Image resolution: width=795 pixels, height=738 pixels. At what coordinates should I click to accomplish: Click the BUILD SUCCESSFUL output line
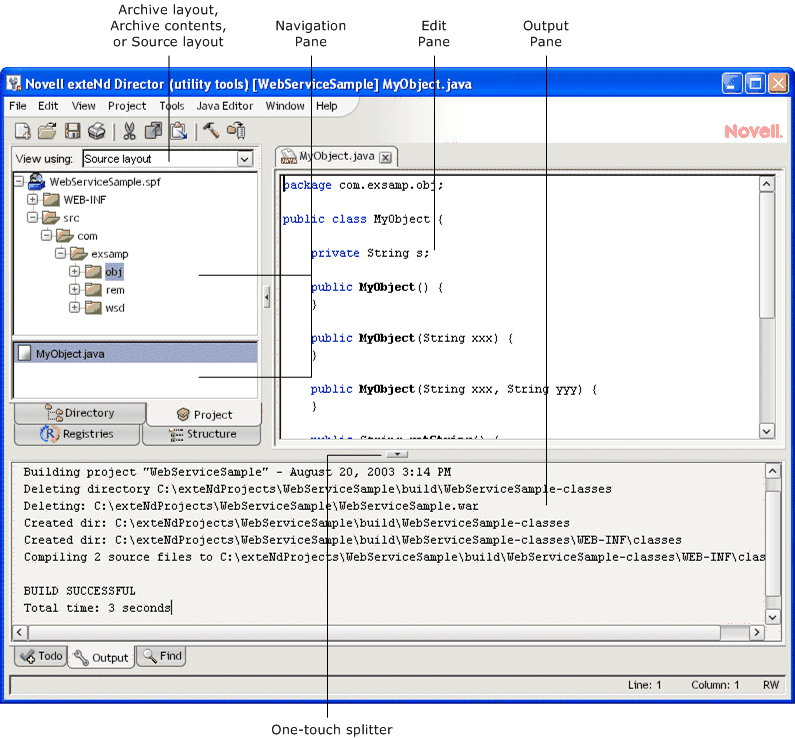click(x=80, y=591)
